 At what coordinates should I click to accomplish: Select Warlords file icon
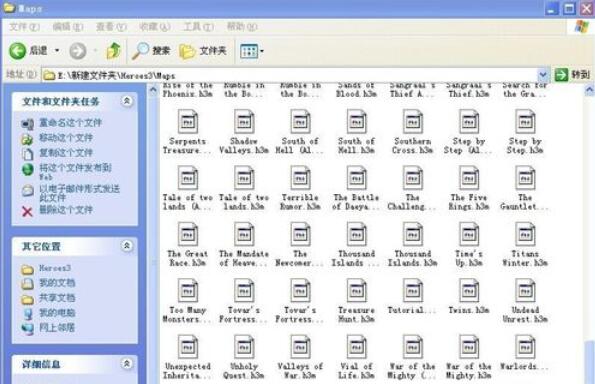(525, 347)
